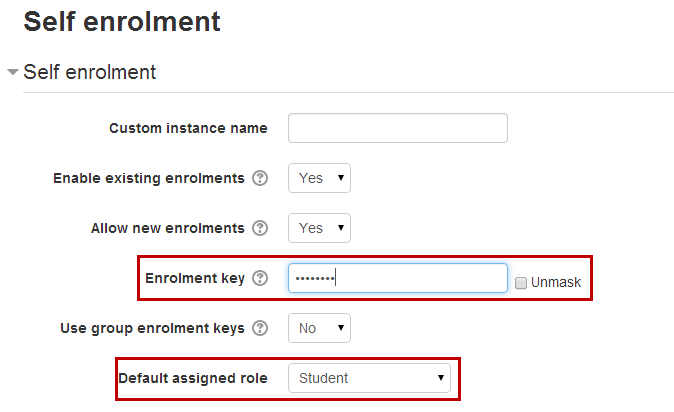The width and height of the screenshot is (674, 412).
Task: Open help for Allow new enrolments
Action: (x=260, y=228)
